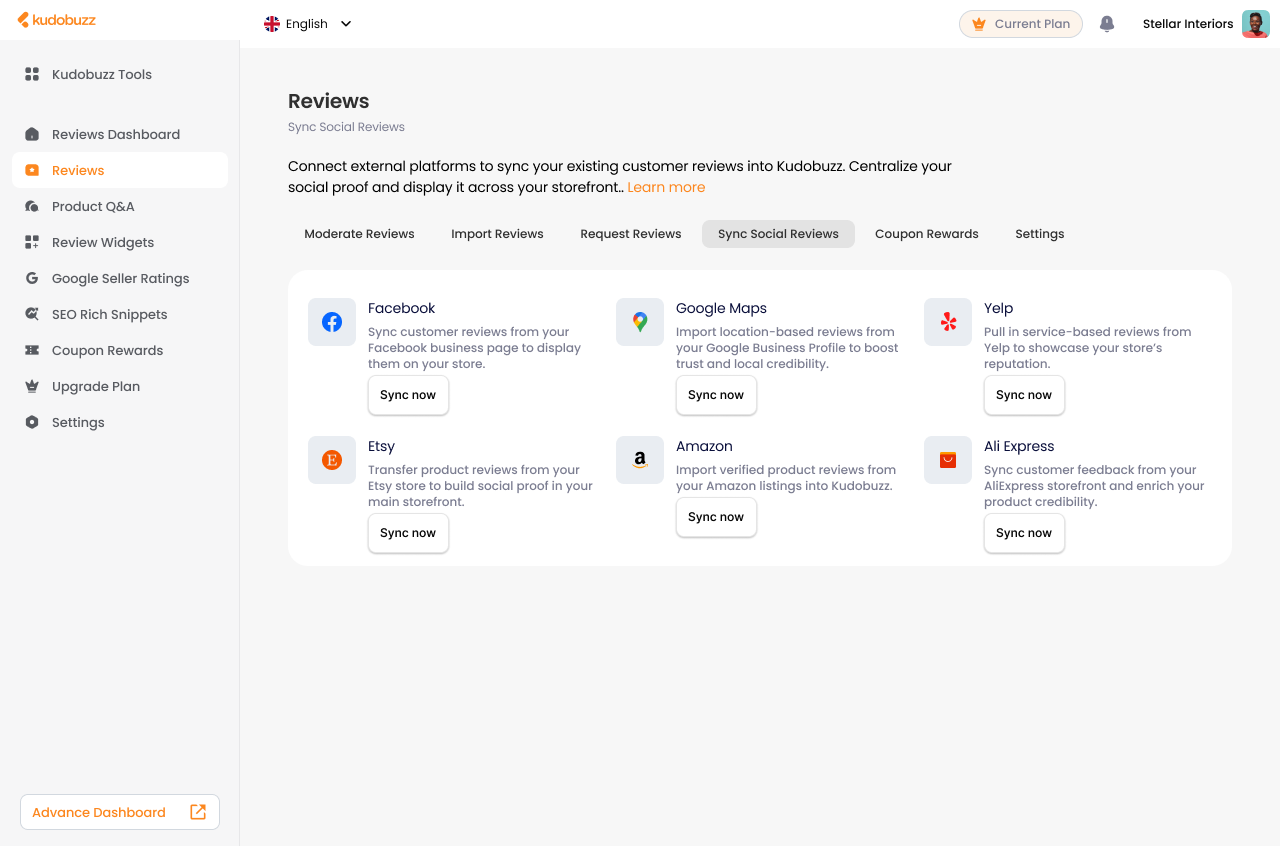Click the Reviews page heading
1280x846 pixels.
click(328, 101)
